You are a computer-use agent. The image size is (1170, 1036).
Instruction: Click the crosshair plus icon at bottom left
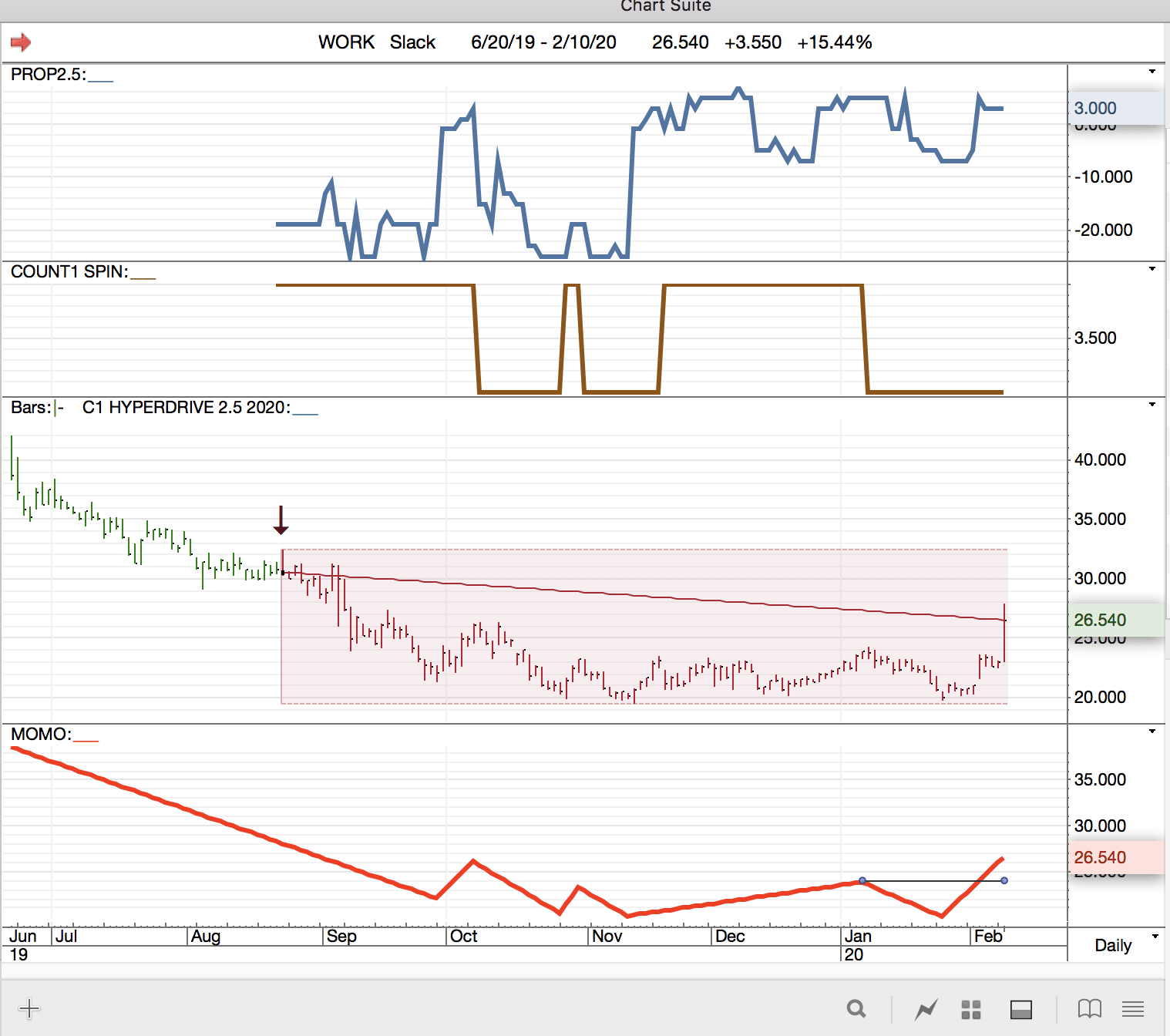coord(29,1008)
